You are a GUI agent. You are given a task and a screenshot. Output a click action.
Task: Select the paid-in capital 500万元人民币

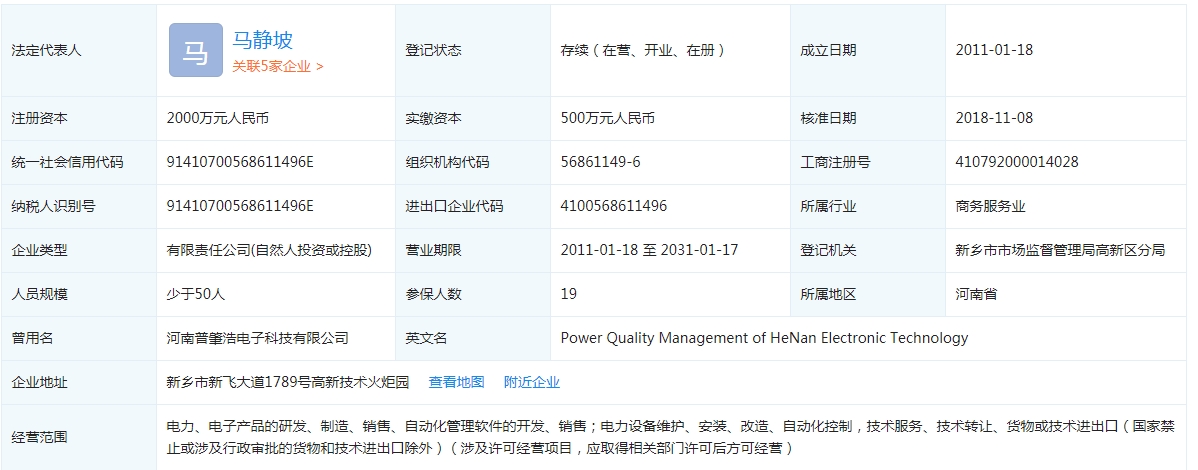tap(607, 118)
